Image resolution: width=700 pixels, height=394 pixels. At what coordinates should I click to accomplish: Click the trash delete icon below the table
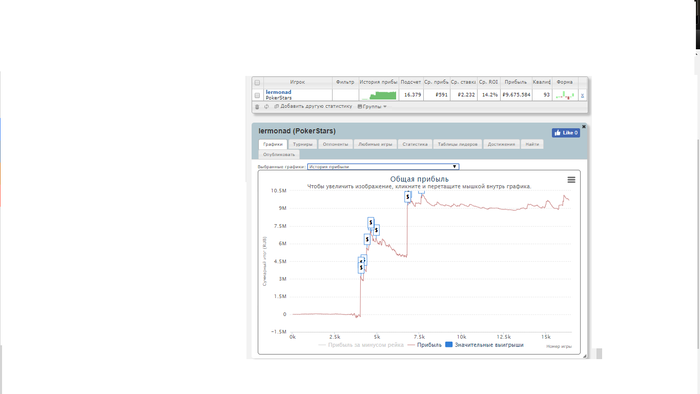[257, 107]
